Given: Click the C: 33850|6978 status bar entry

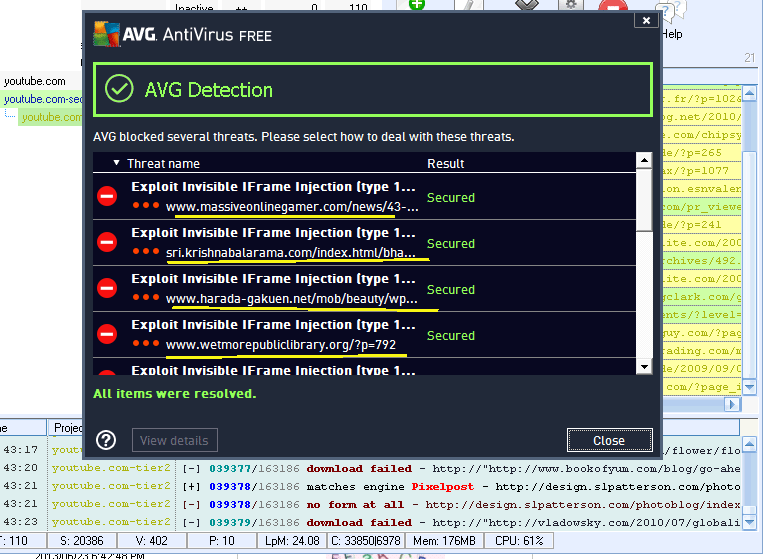Looking at the screenshot, I should pos(366,541).
